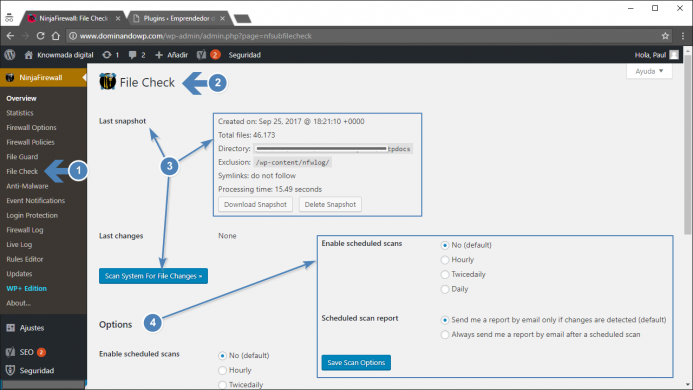The width and height of the screenshot is (693, 390).
Task: Open comments bubble in admin bar
Action: pyautogui.click(x=132, y=55)
